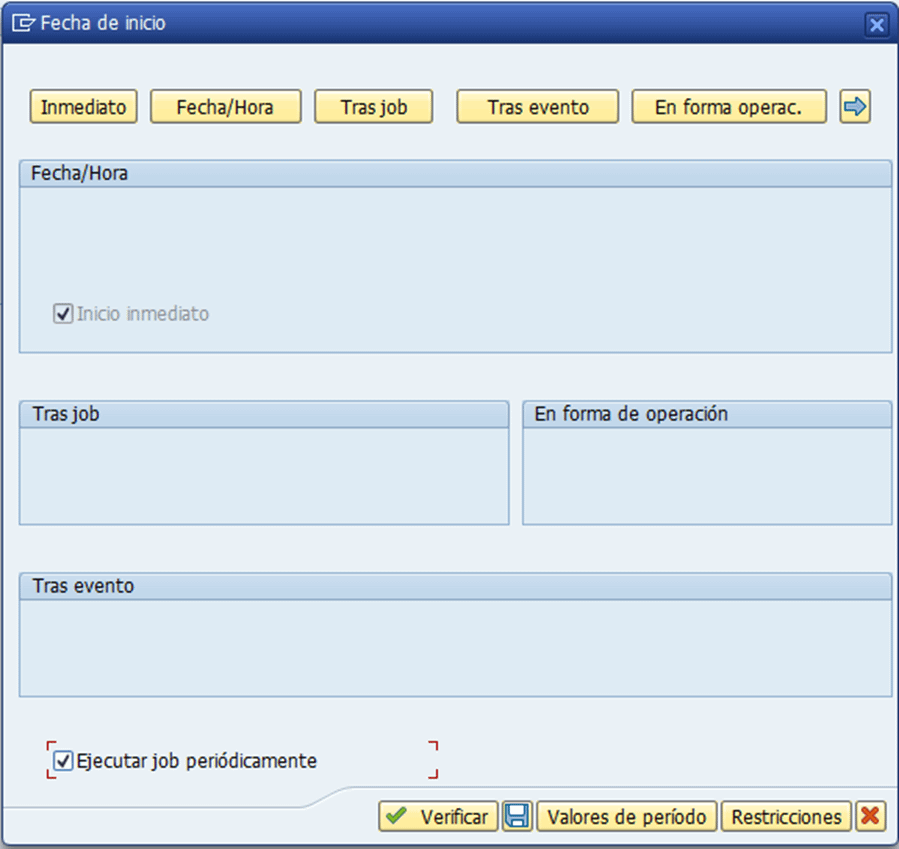Open Valores de período

[627, 816]
